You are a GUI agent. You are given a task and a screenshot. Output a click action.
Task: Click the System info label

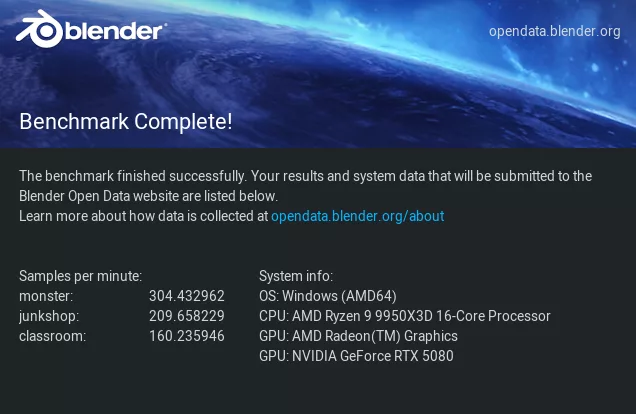click(295, 276)
